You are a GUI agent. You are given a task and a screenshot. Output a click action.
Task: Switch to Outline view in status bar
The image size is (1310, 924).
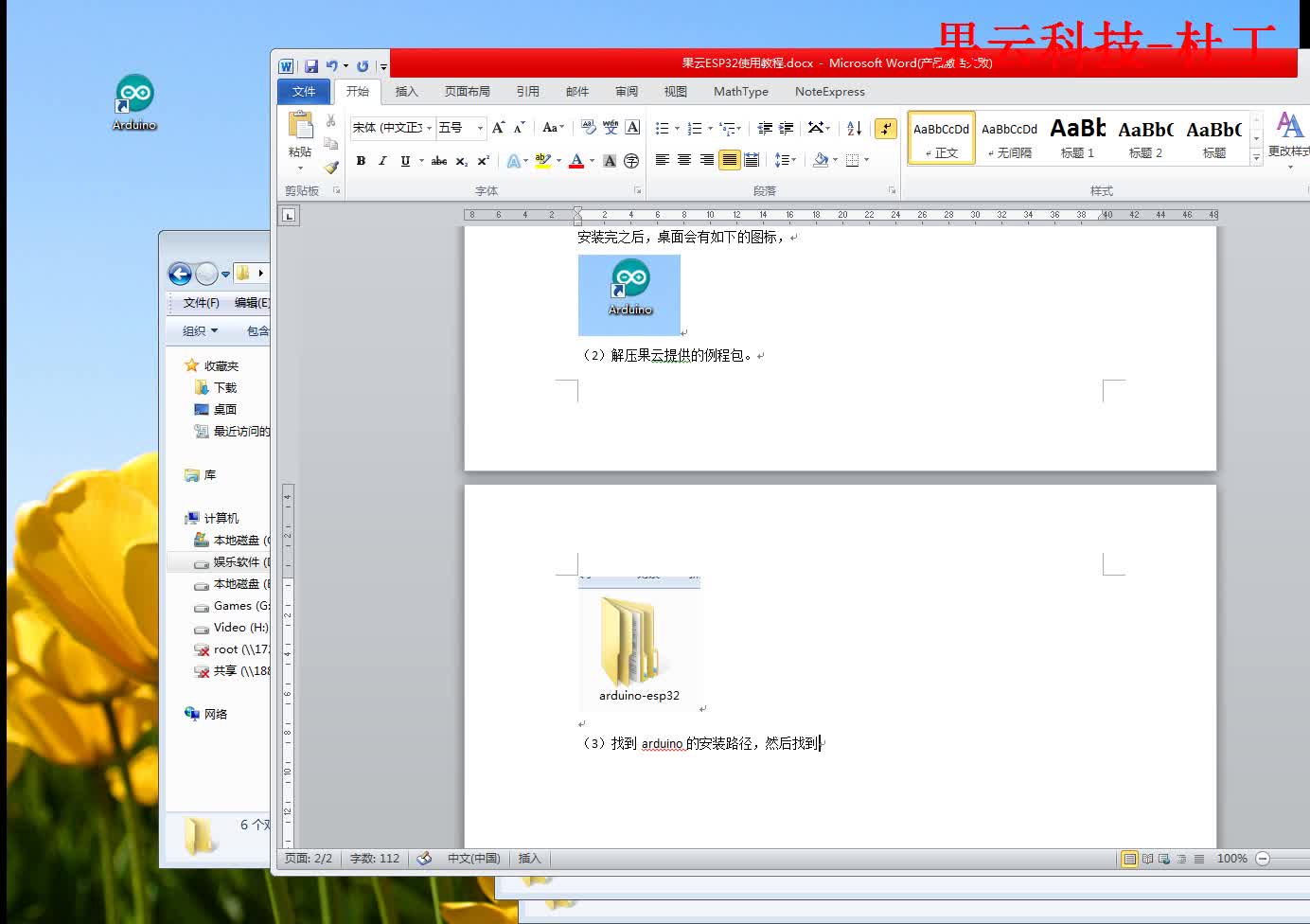tap(1181, 859)
